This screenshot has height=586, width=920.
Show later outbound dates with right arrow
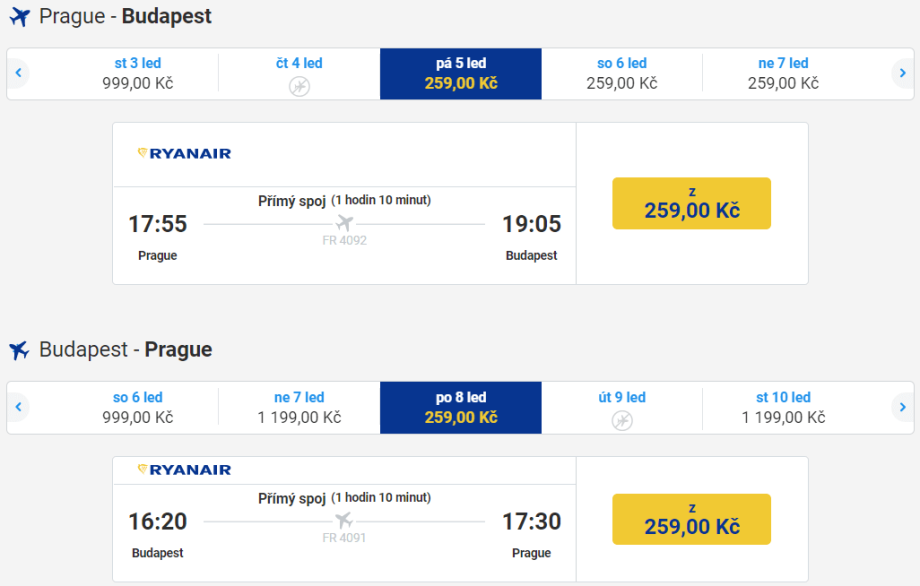902,73
